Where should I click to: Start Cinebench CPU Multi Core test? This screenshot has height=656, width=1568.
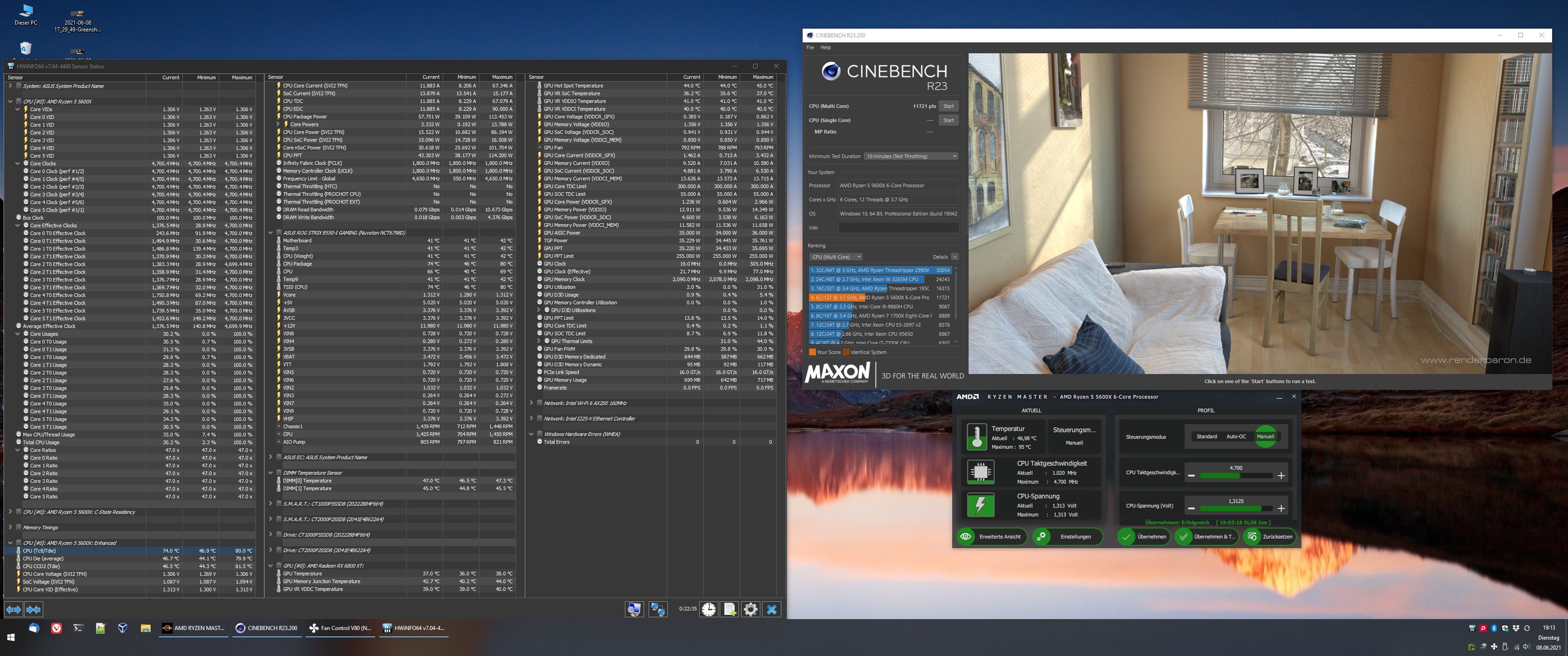coord(948,106)
